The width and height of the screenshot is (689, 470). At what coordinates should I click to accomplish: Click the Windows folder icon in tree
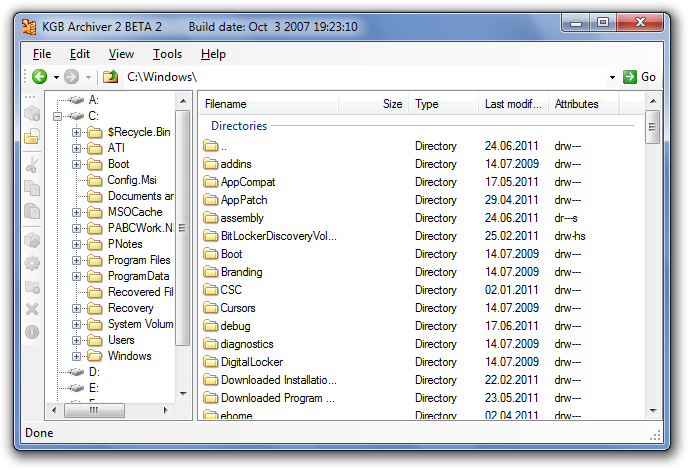(94, 356)
